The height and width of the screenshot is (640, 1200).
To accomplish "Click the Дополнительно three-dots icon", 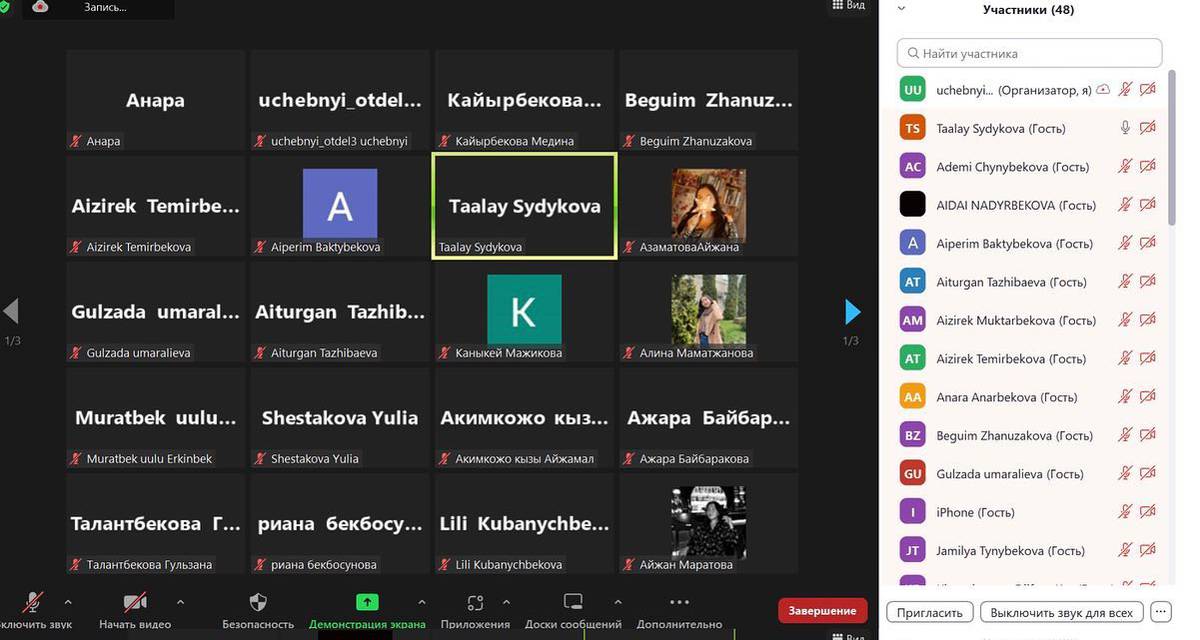I will tap(679, 602).
